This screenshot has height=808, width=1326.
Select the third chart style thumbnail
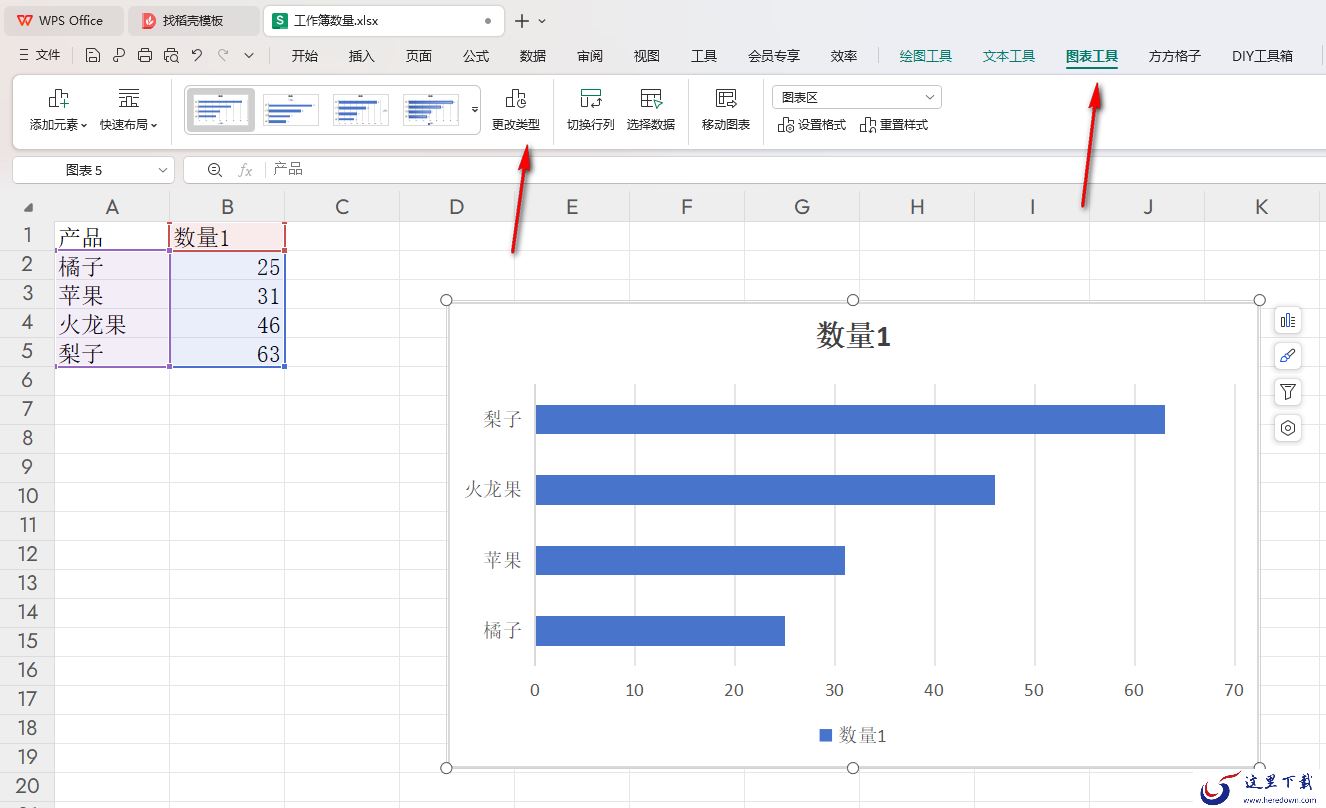[x=361, y=110]
